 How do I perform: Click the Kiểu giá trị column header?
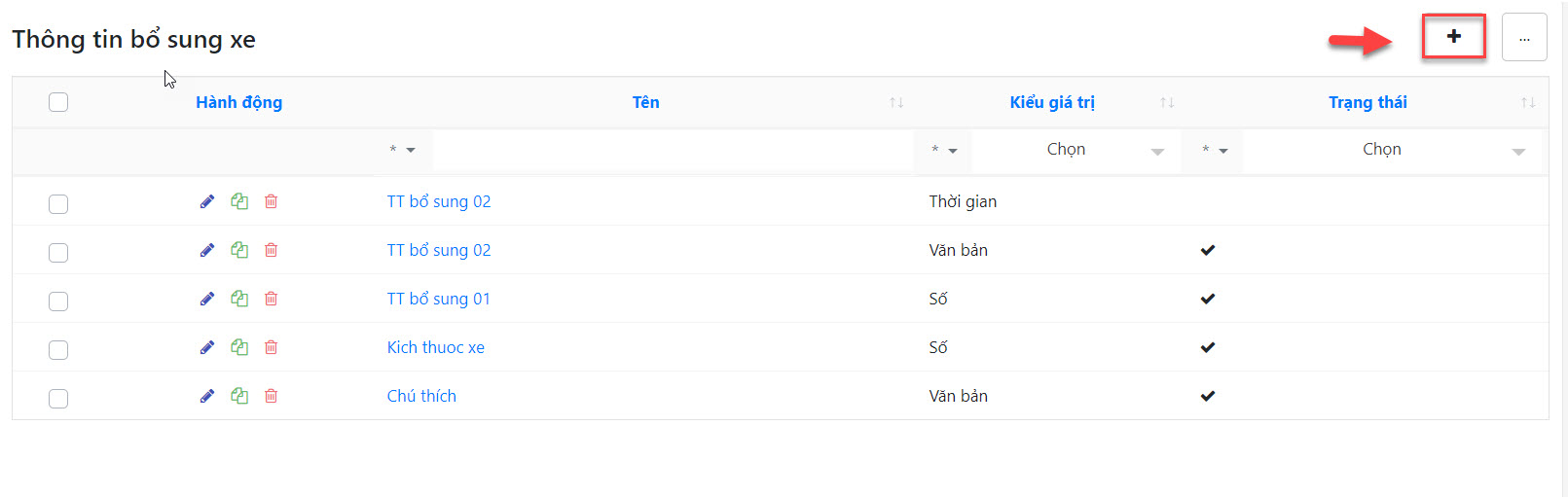pyautogui.click(x=1051, y=102)
